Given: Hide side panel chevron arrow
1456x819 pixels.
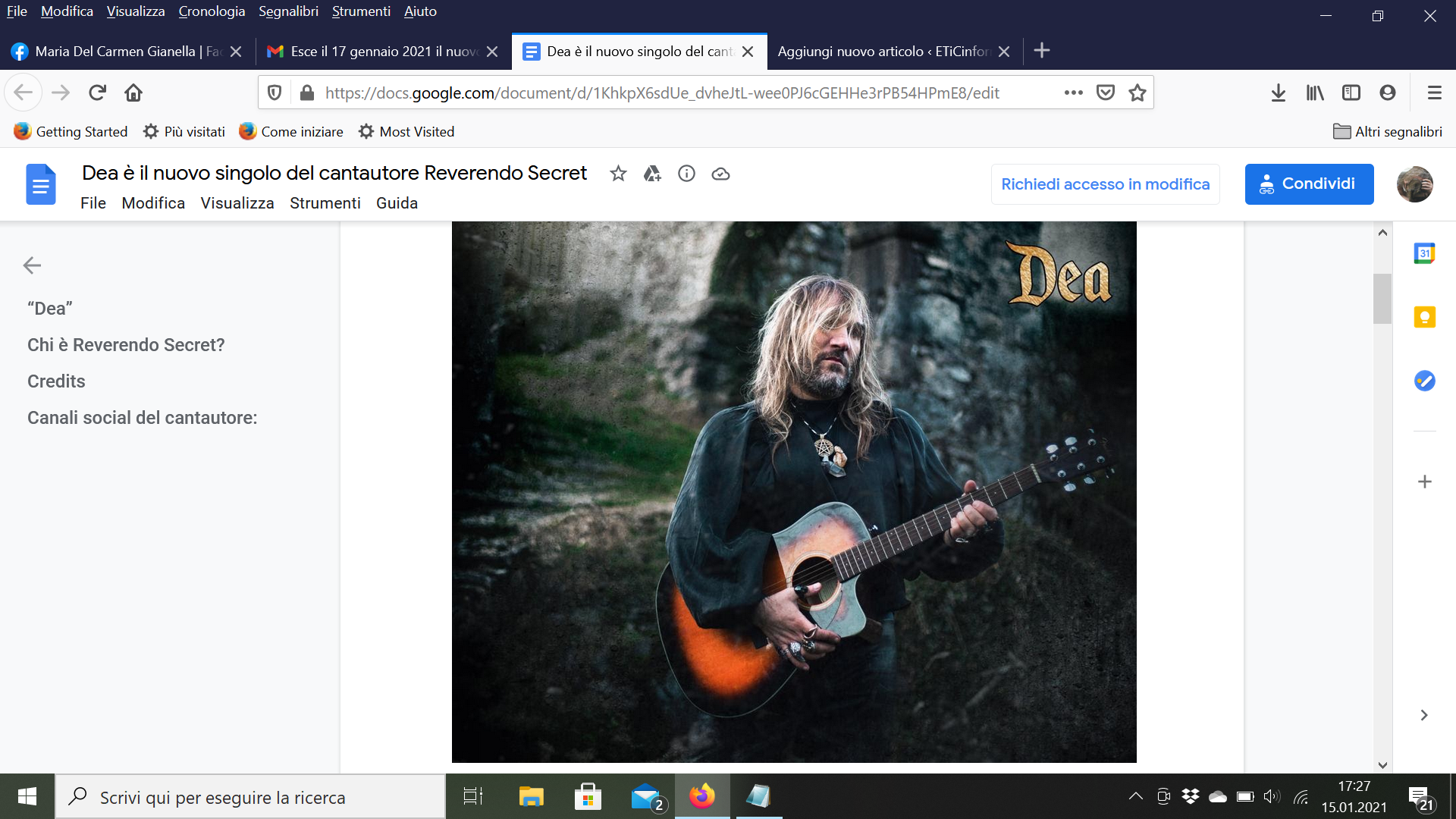Looking at the screenshot, I should (x=1424, y=715).
